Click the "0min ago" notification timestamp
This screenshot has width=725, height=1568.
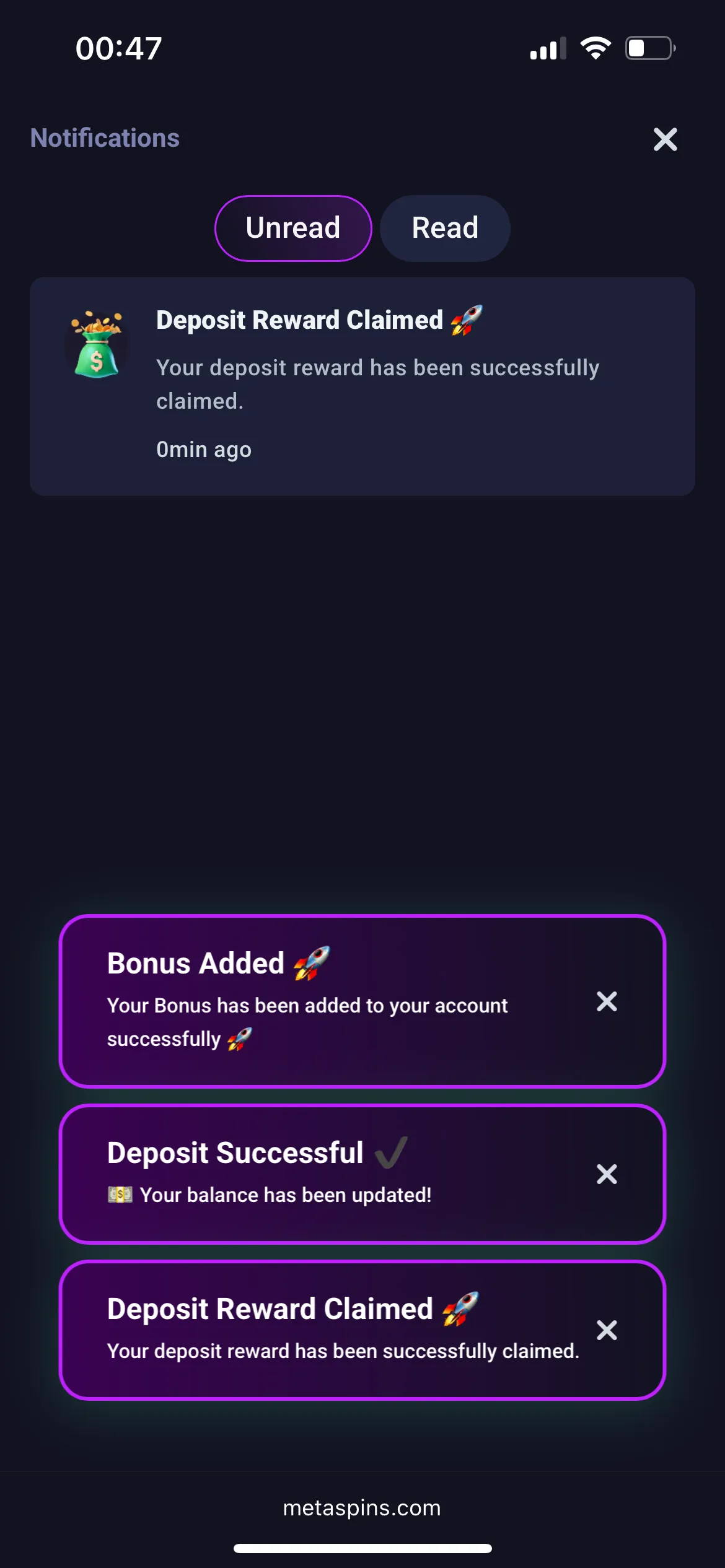click(x=204, y=450)
